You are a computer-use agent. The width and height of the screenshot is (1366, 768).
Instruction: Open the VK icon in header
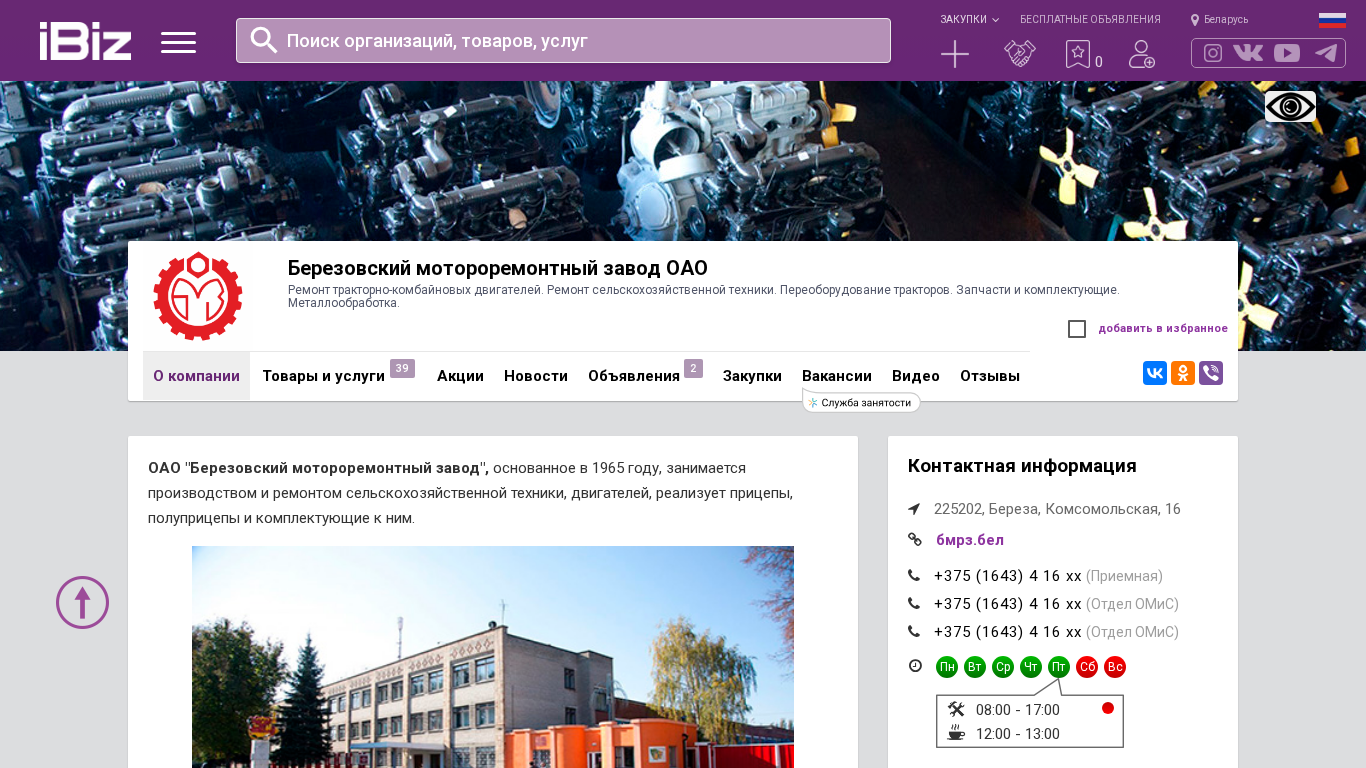[1248, 53]
